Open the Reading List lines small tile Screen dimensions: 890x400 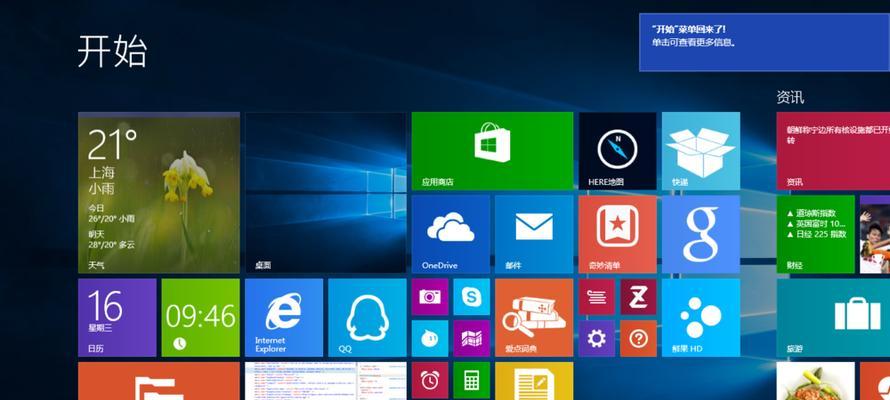(597, 297)
